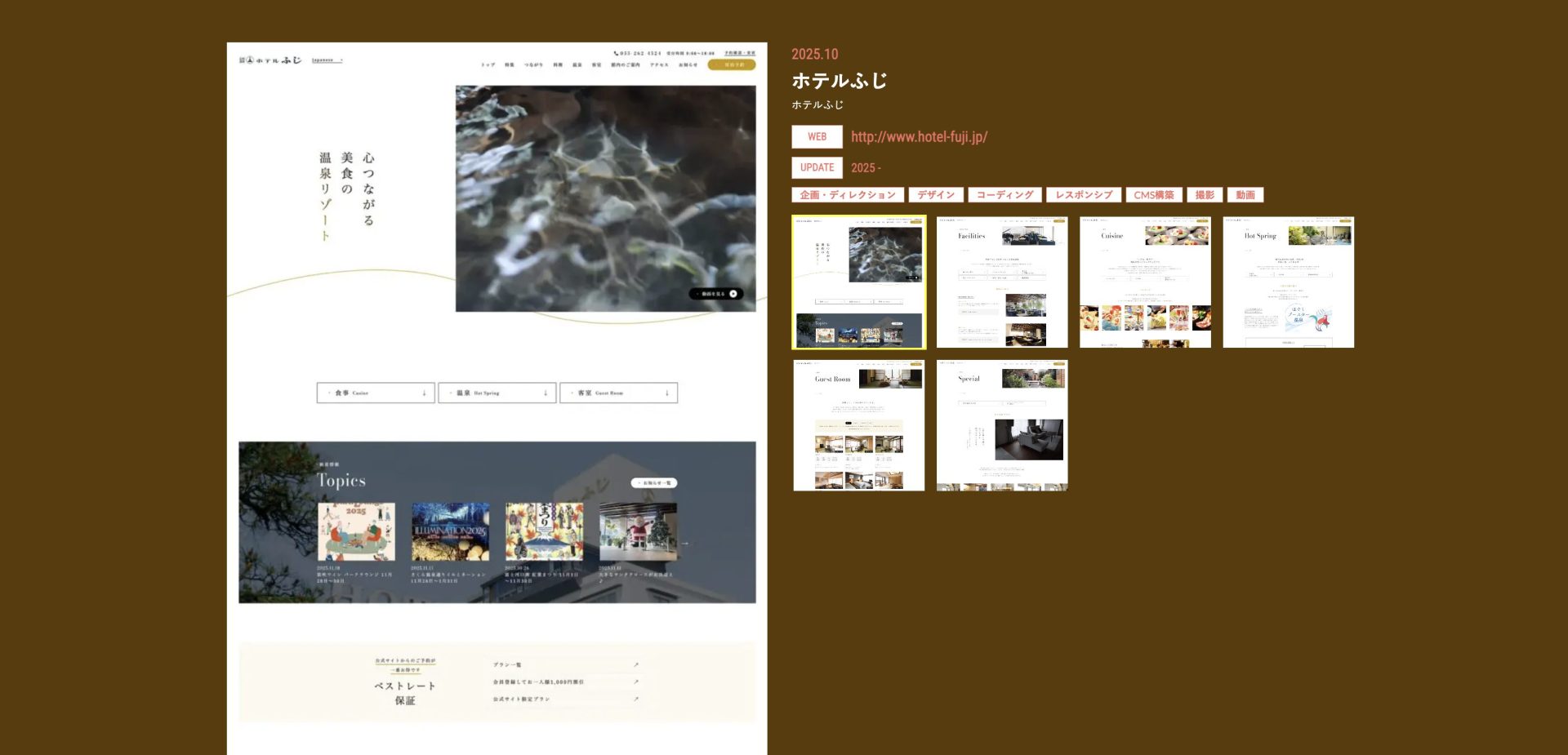1568x755 pixels.
Task: Click the WEB label button
Action: [817, 137]
